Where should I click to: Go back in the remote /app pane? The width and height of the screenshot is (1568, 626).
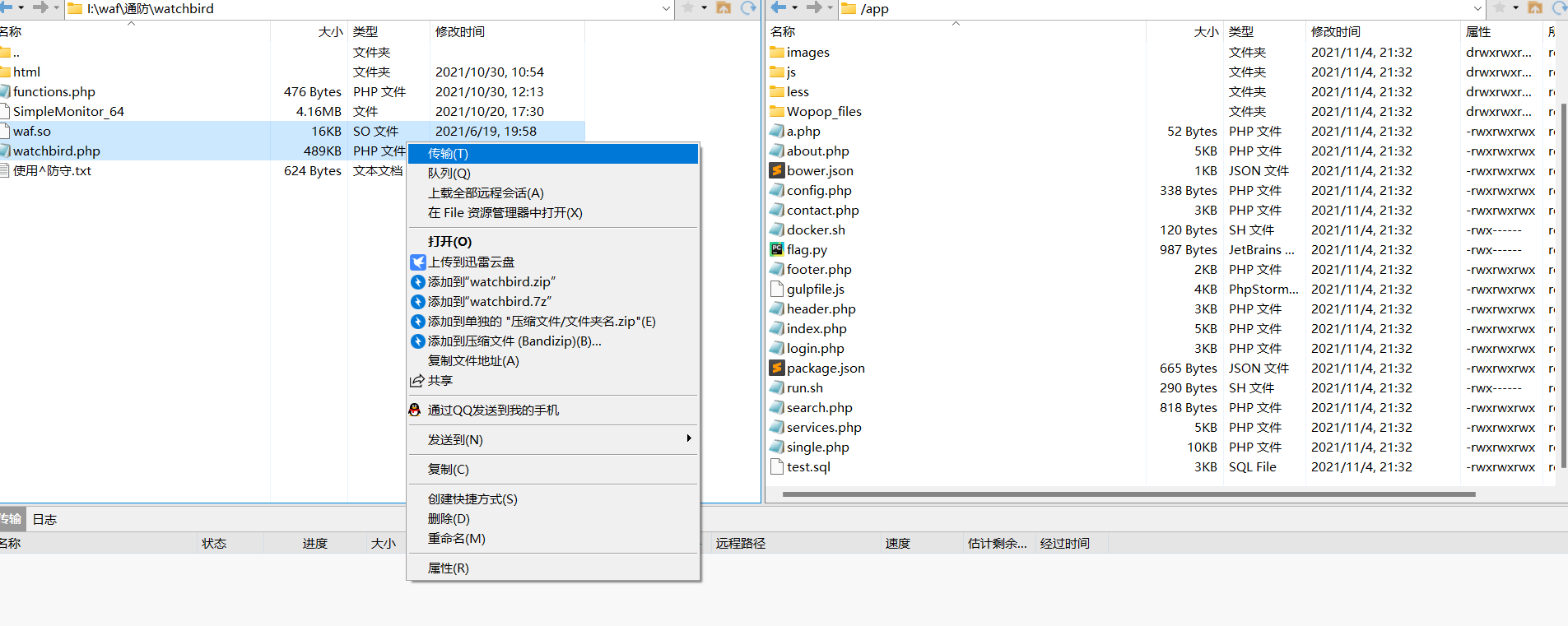(x=778, y=7)
